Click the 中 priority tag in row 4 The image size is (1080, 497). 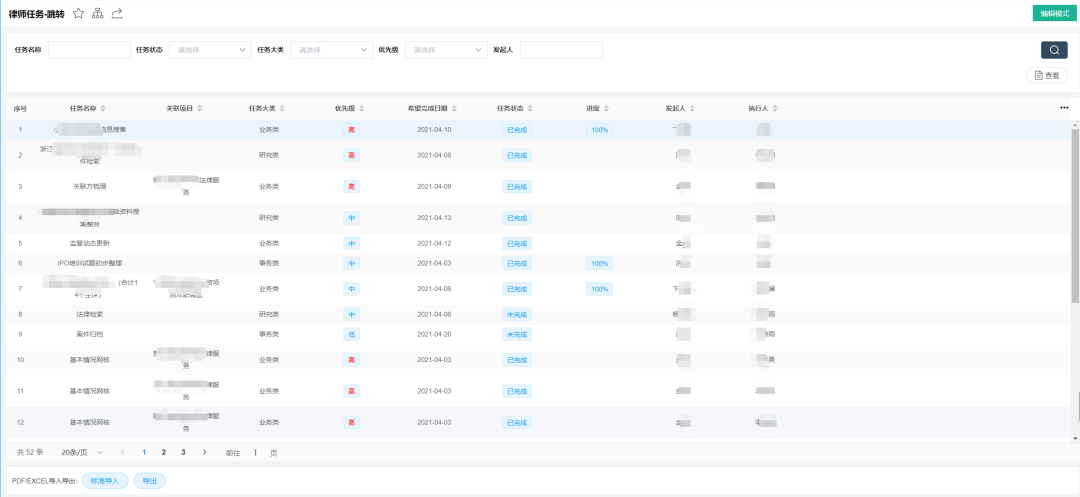pyautogui.click(x=351, y=218)
